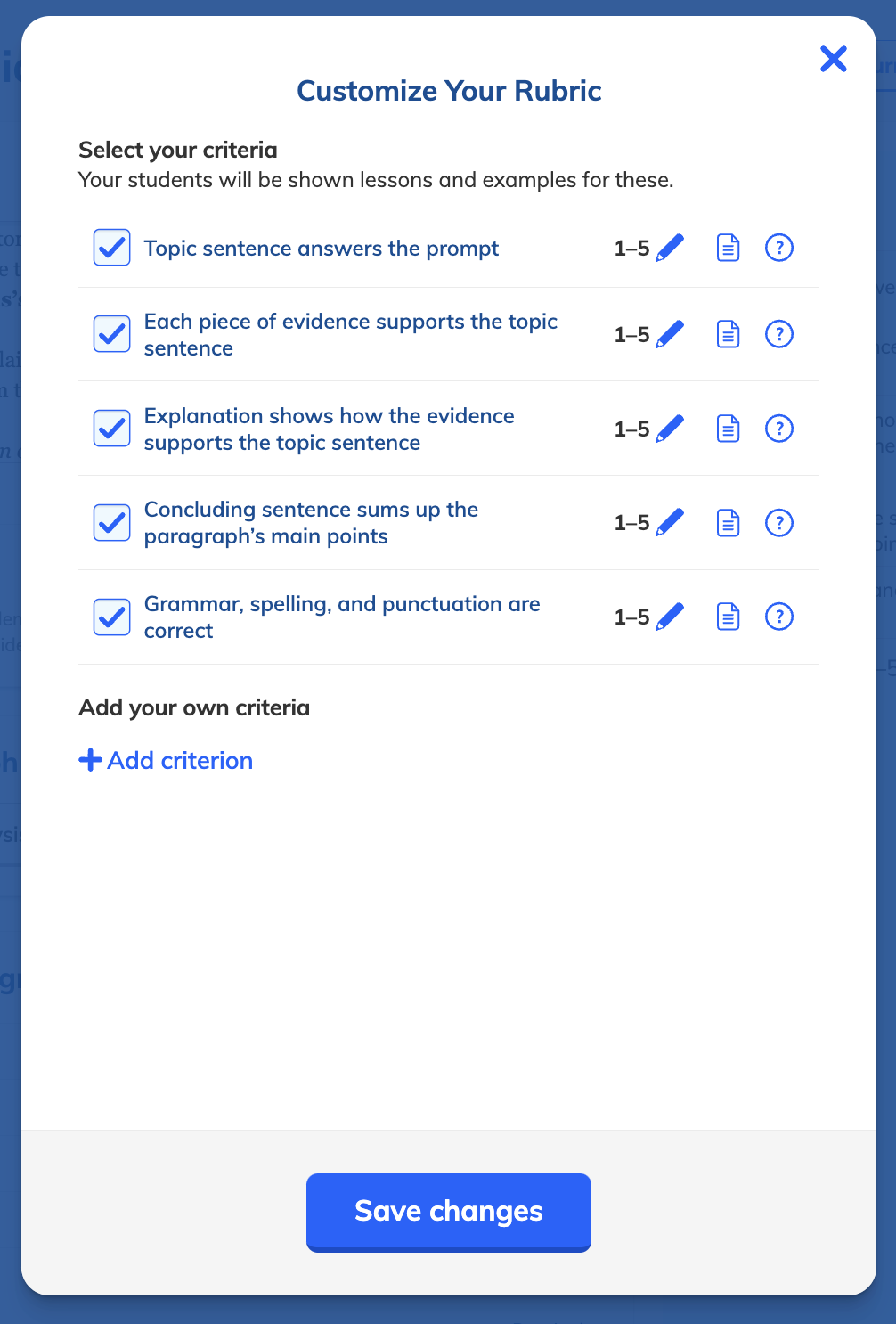Image resolution: width=896 pixels, height=1324 pixels.
Task: Click the plus icon next to Add criterion
Action: pos(90,760)
